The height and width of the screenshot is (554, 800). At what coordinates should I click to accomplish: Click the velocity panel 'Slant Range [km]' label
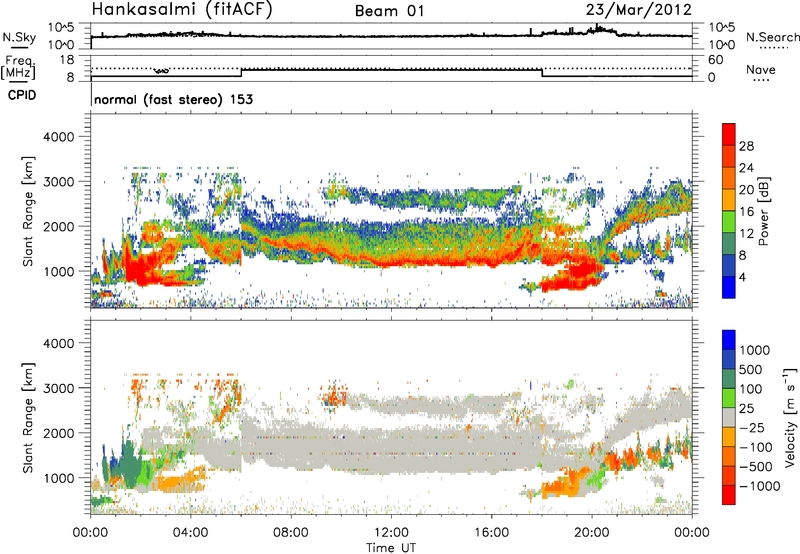(x=28, y=418)
